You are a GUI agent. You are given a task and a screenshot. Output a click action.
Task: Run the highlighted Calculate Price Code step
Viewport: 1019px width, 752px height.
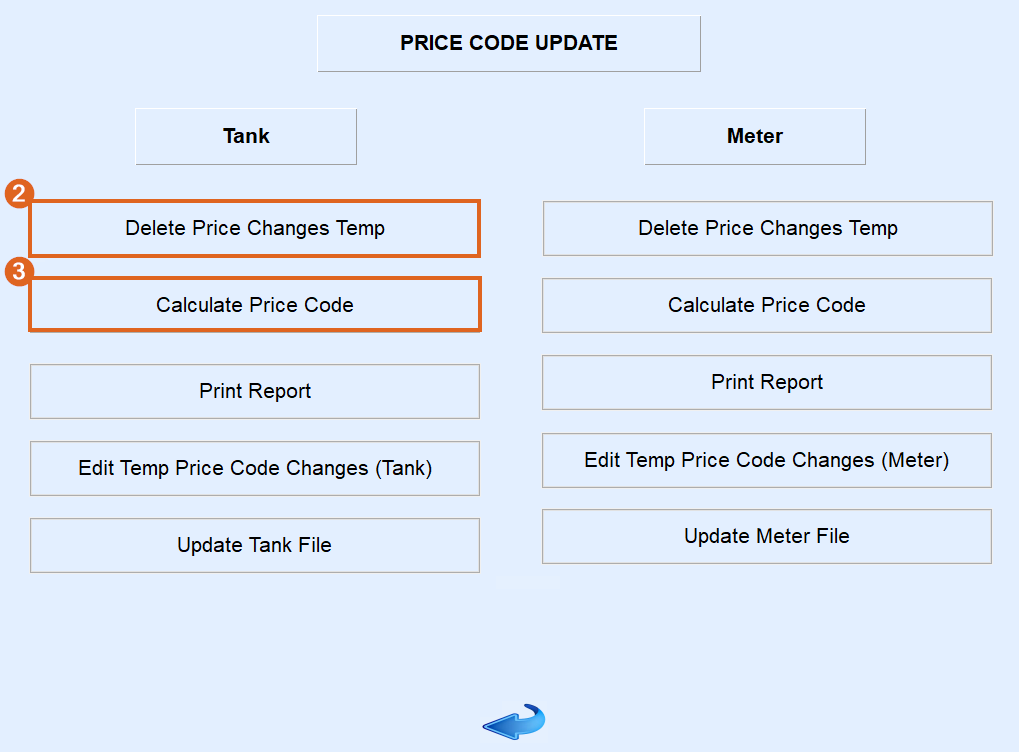[x=255, y=305]
